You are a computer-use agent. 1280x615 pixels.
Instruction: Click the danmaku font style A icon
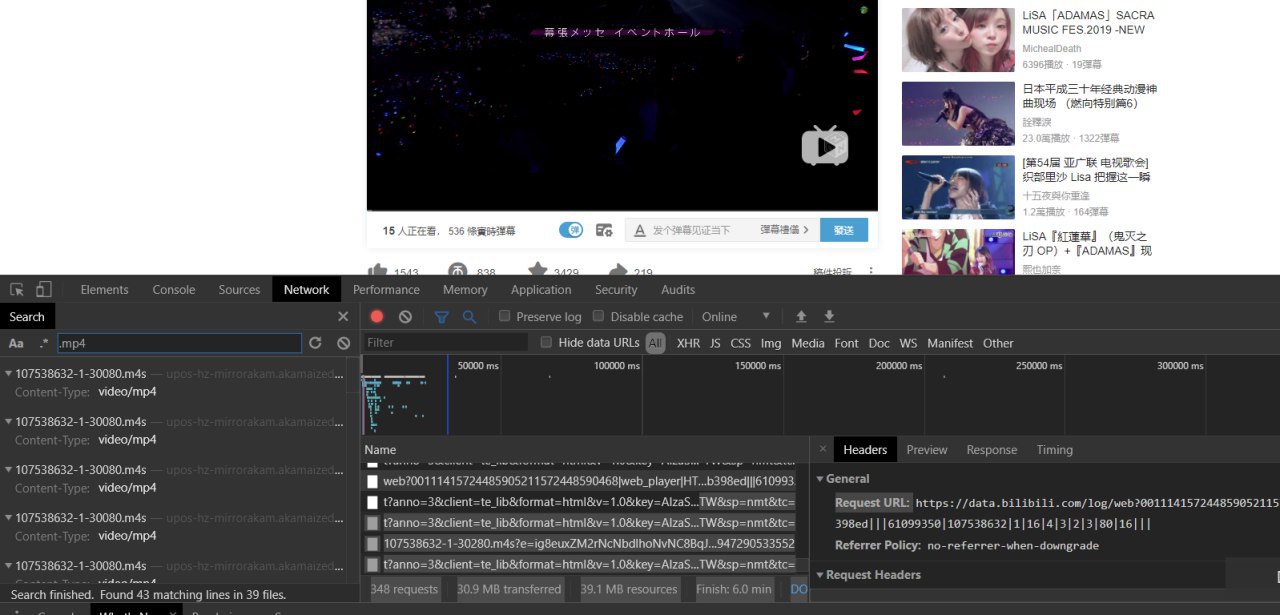640,231
